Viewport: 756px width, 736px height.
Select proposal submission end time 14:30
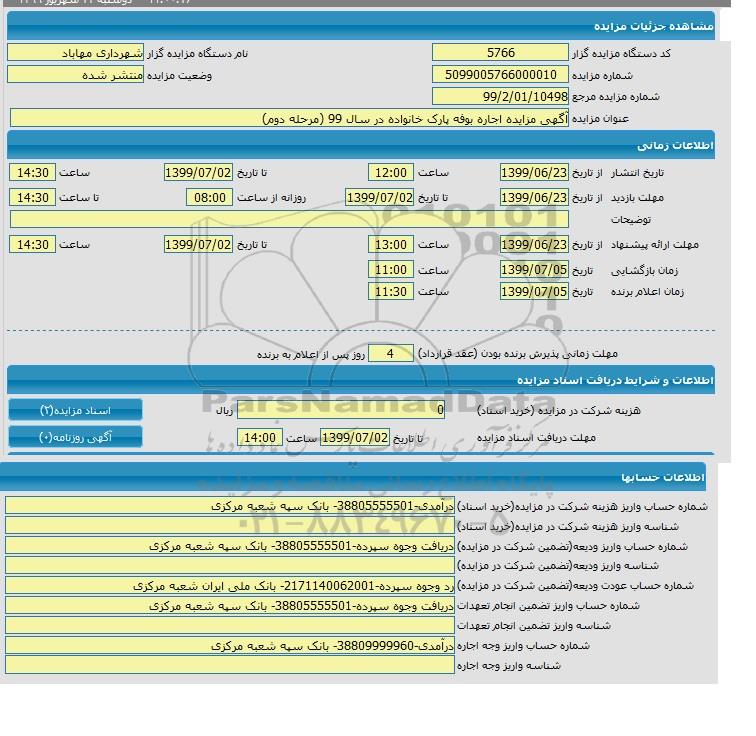32,245
